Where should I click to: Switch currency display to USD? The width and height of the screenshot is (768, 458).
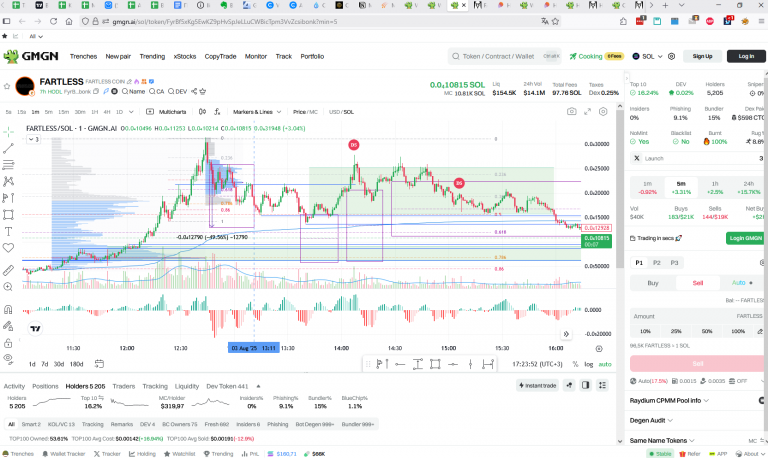[x=334, y=112]
